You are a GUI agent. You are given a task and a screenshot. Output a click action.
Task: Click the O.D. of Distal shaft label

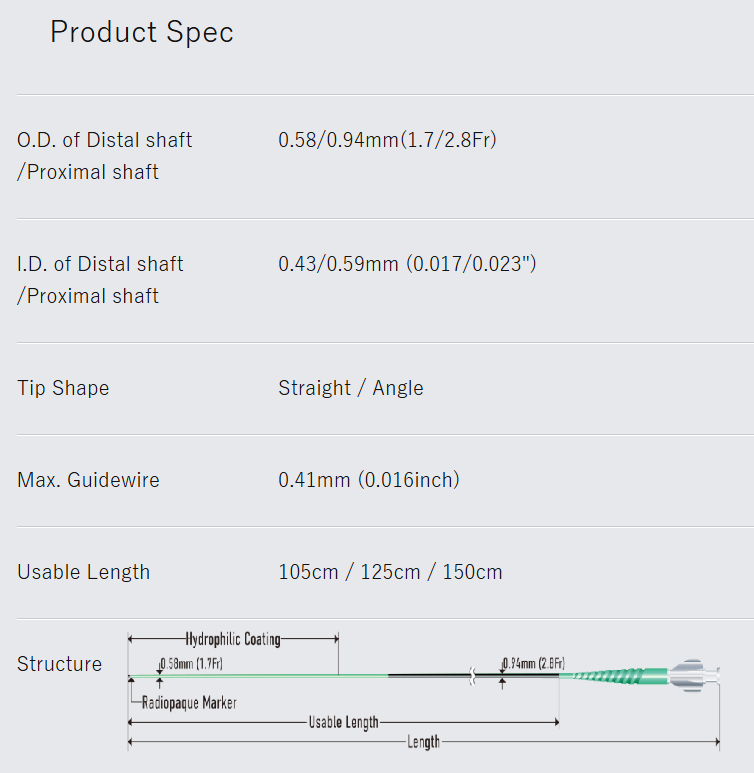pos(105,140)
